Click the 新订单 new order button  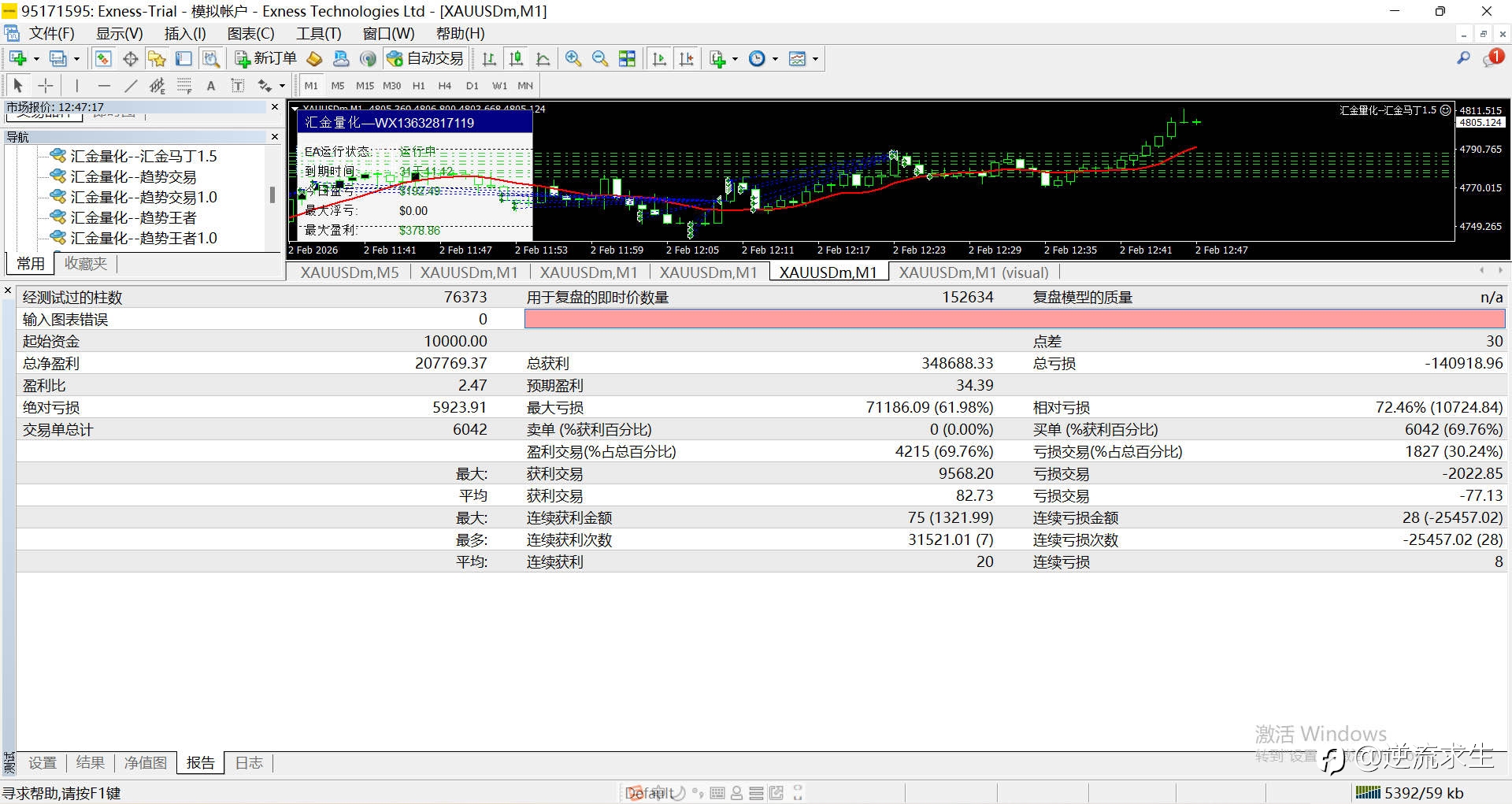(266, 59)
